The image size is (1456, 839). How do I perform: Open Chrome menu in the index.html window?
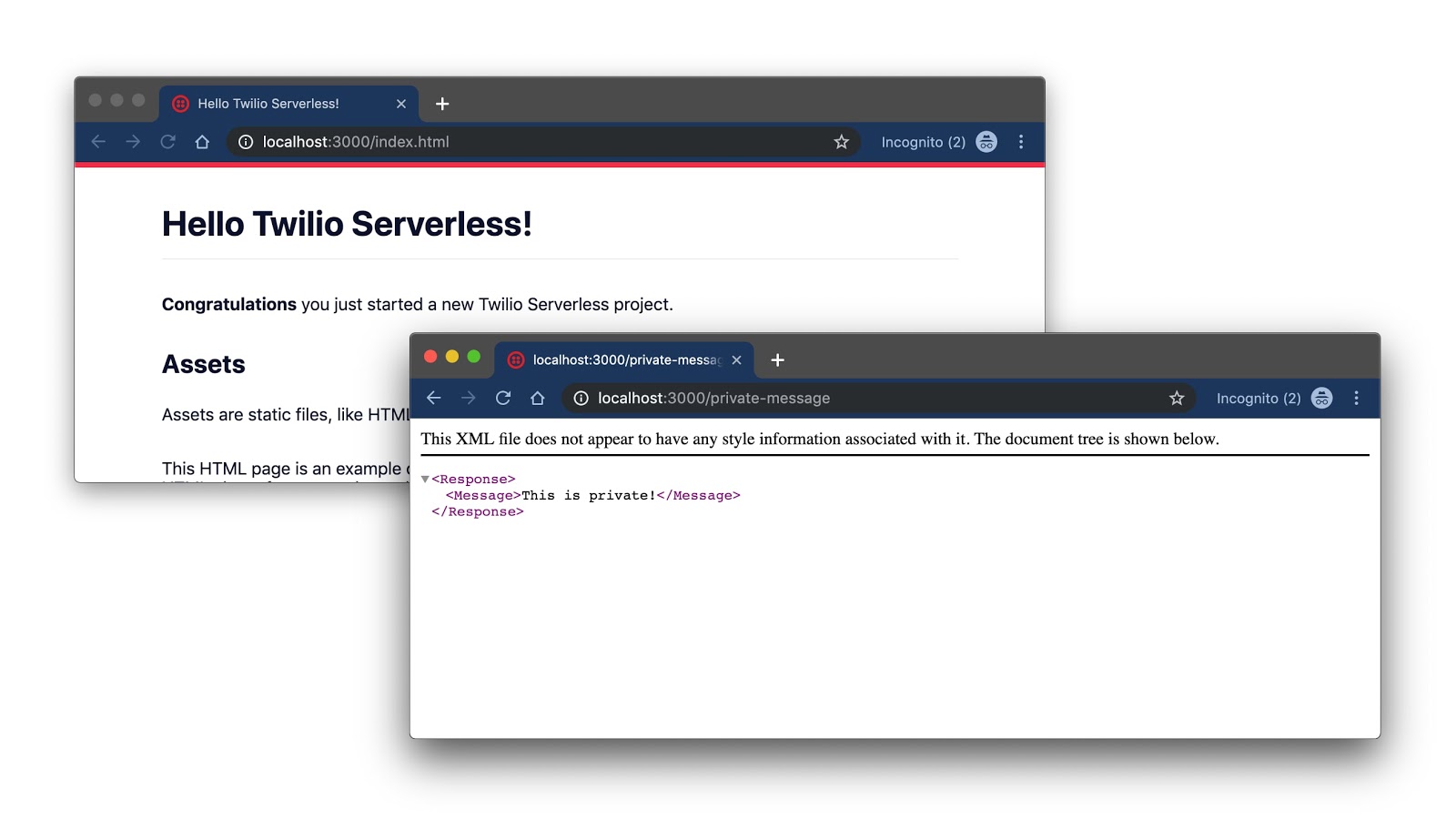(1021, 142)
